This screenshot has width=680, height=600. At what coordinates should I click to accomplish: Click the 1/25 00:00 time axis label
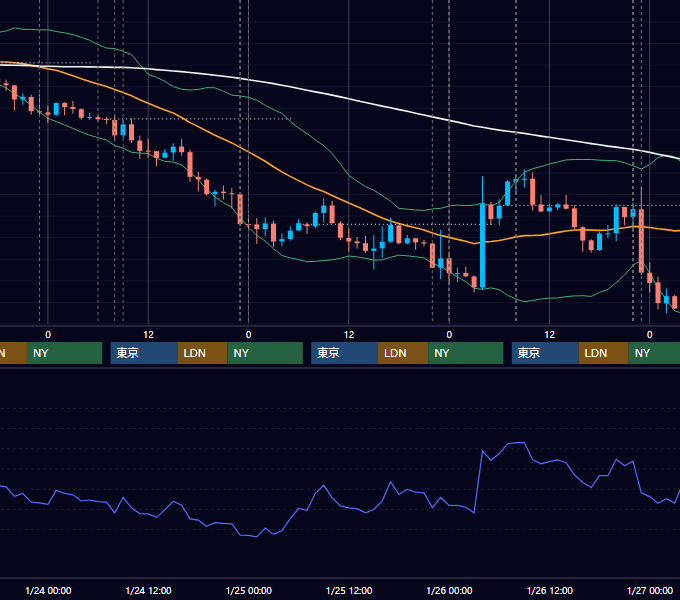[248, 590]
